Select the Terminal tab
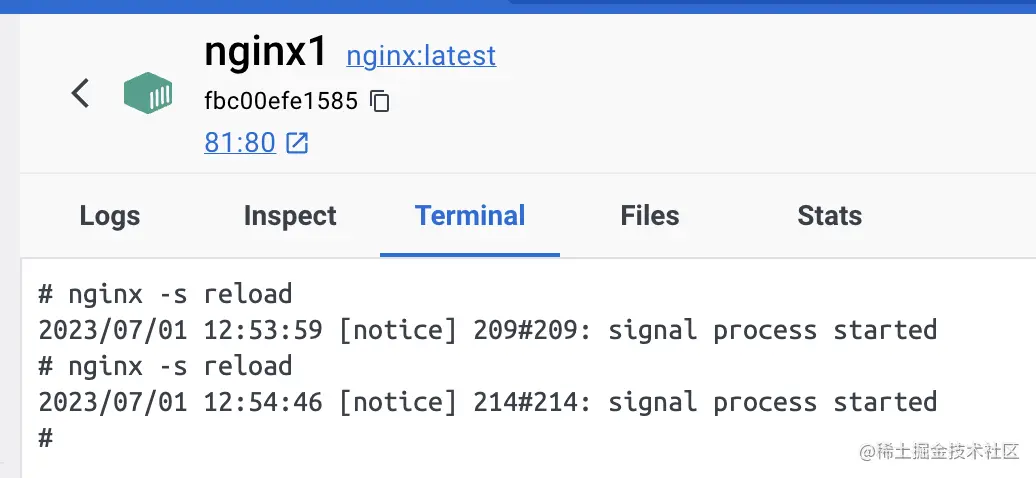The height and width of the screenshot is (478, 1036). point(470,216)
